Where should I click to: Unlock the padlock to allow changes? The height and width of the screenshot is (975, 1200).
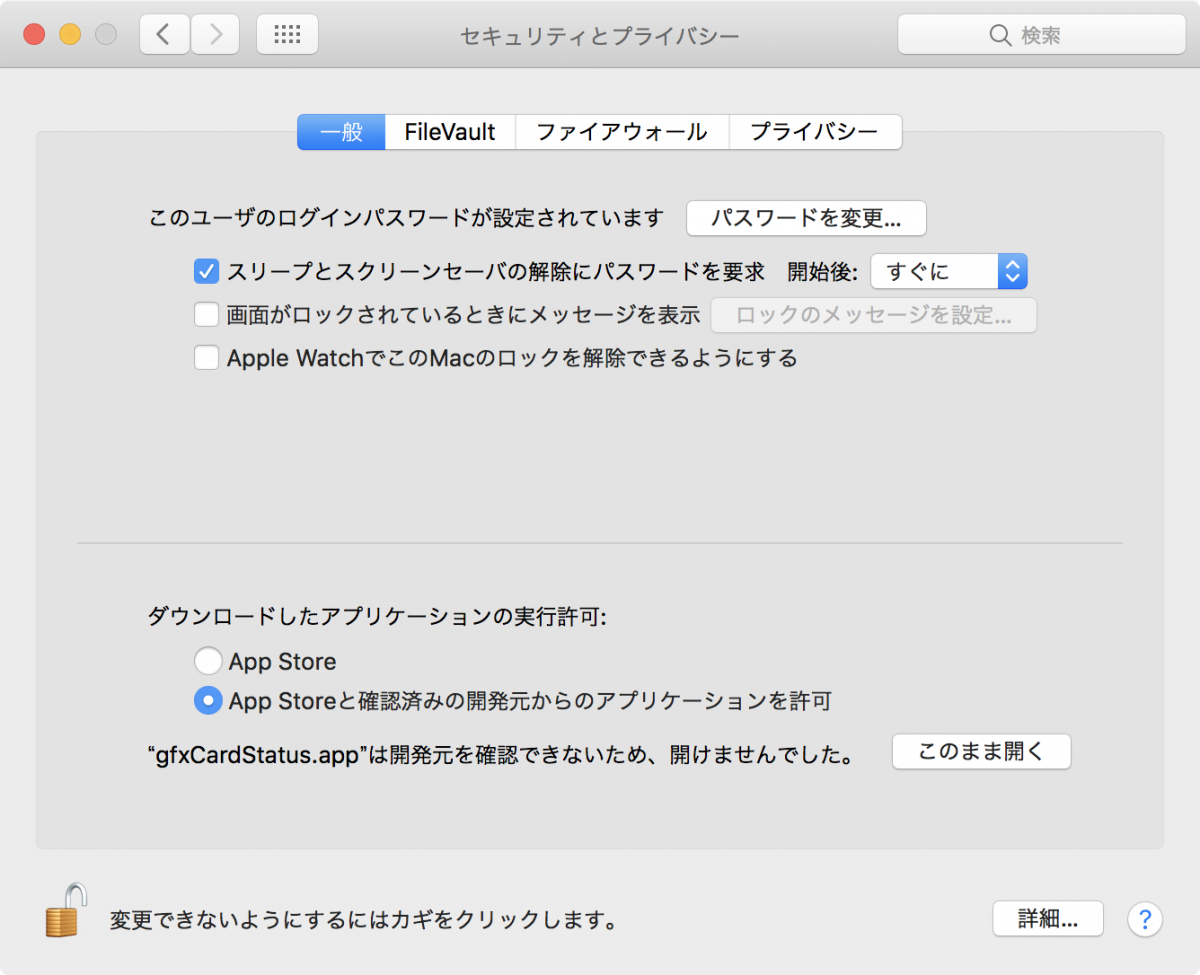tap(62, 917)
